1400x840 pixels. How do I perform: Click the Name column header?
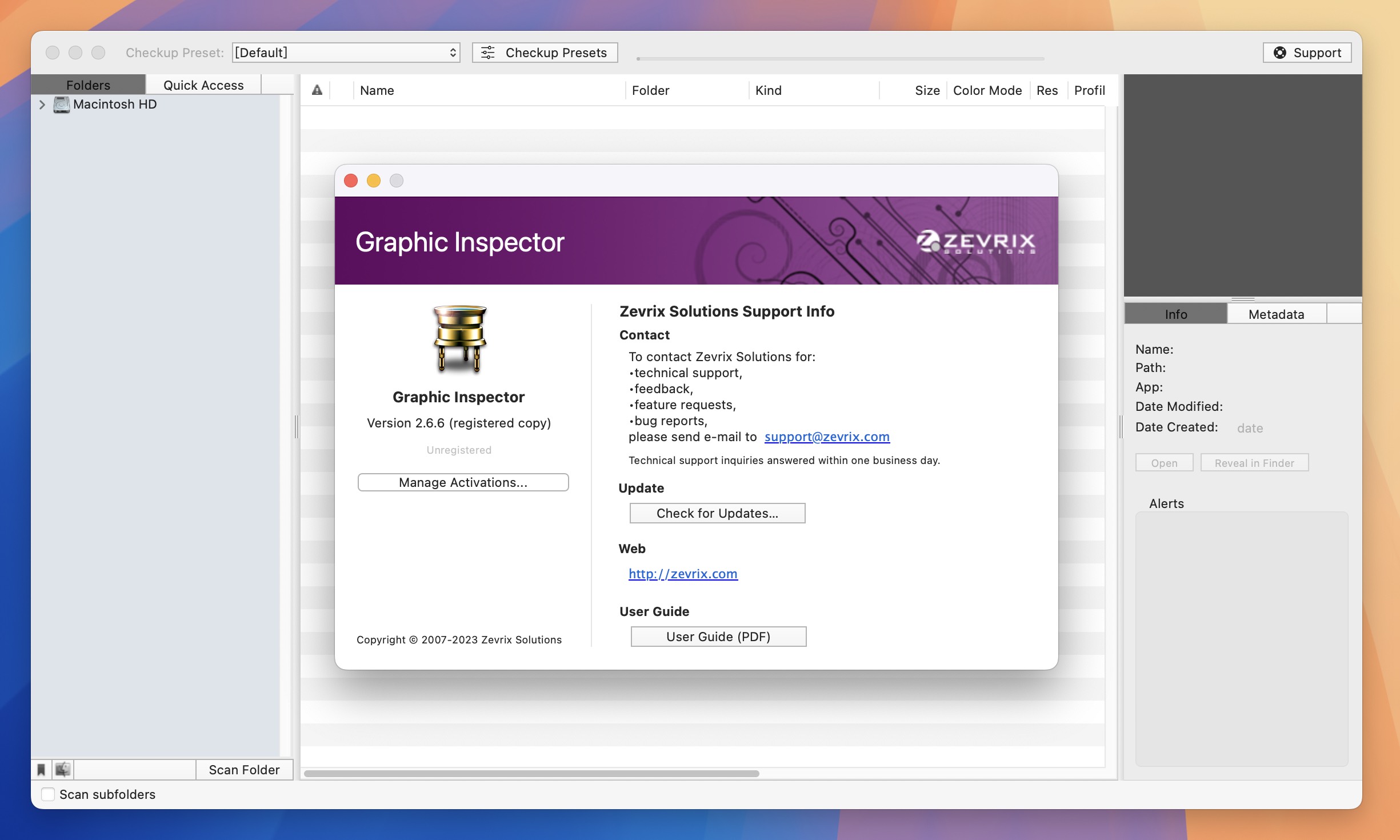[377, 90]
